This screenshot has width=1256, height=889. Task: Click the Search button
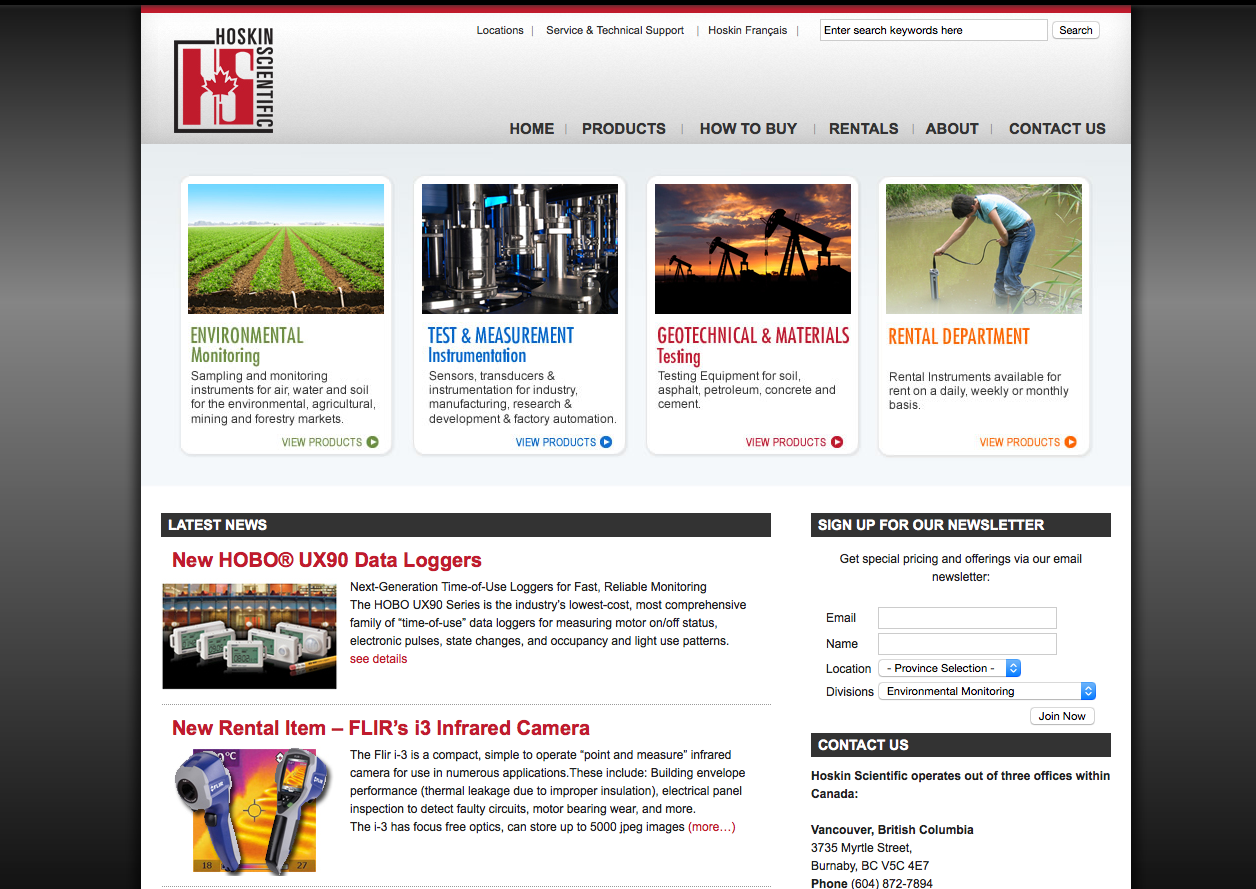pyautogui.click(x=1076, y=30)
